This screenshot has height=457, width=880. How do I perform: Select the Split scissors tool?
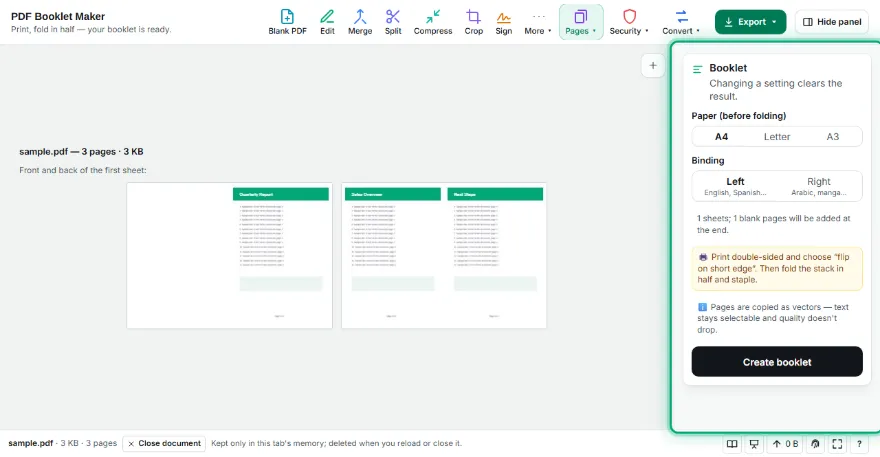point(393,22)
